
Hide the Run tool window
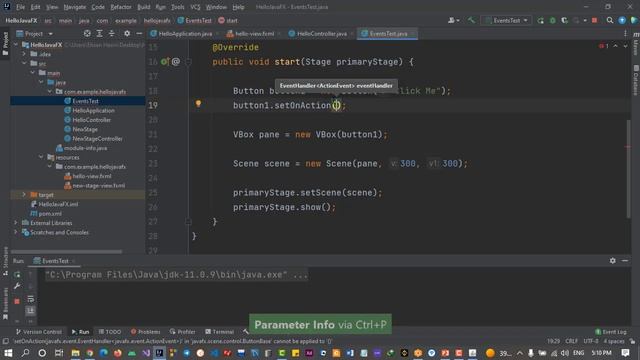(625, 260)
